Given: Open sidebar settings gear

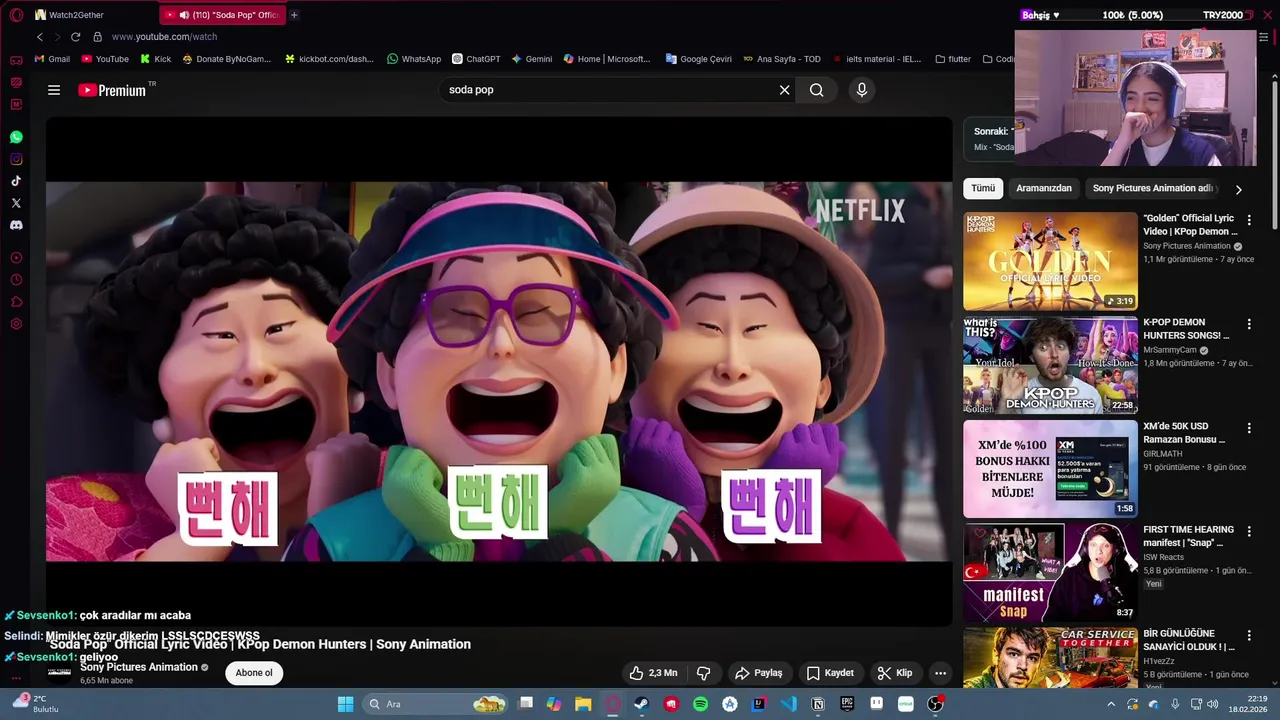Looking at the screenshot, I should click(x=16, y=324).
